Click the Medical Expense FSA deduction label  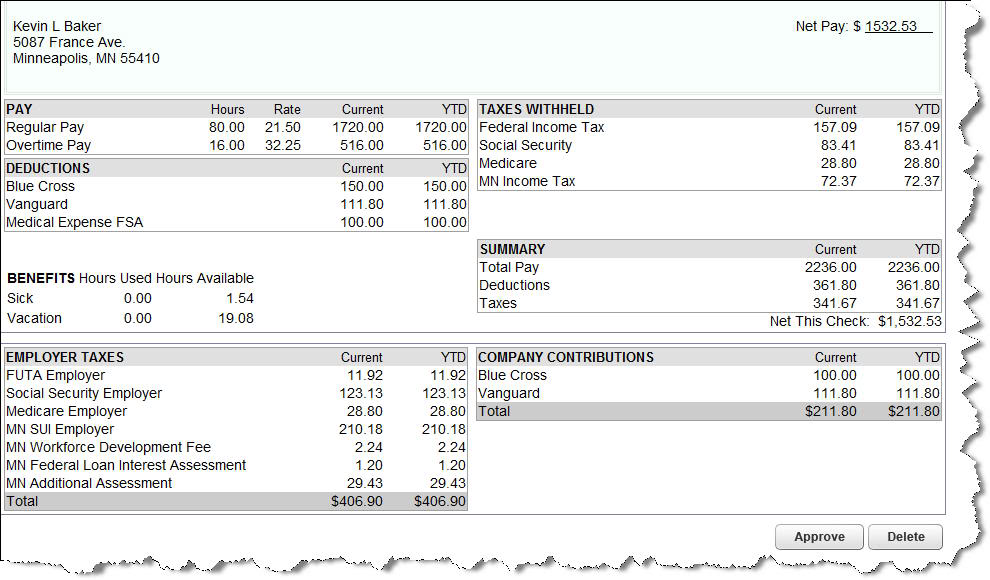pyautogui.click(x=75, y=222)
